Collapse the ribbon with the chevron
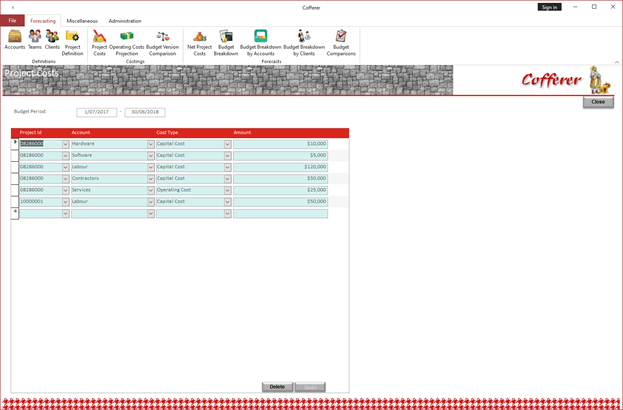The width and height of the screenshot is (623, 410). point(617,62)
